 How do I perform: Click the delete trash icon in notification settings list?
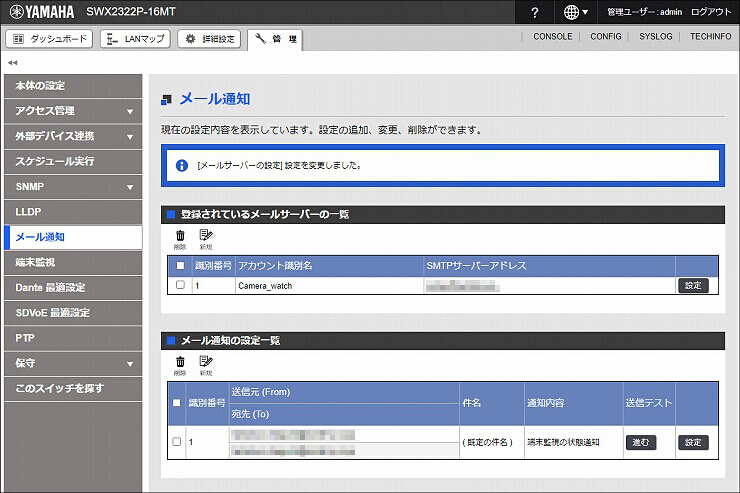[x=180, y=365]
